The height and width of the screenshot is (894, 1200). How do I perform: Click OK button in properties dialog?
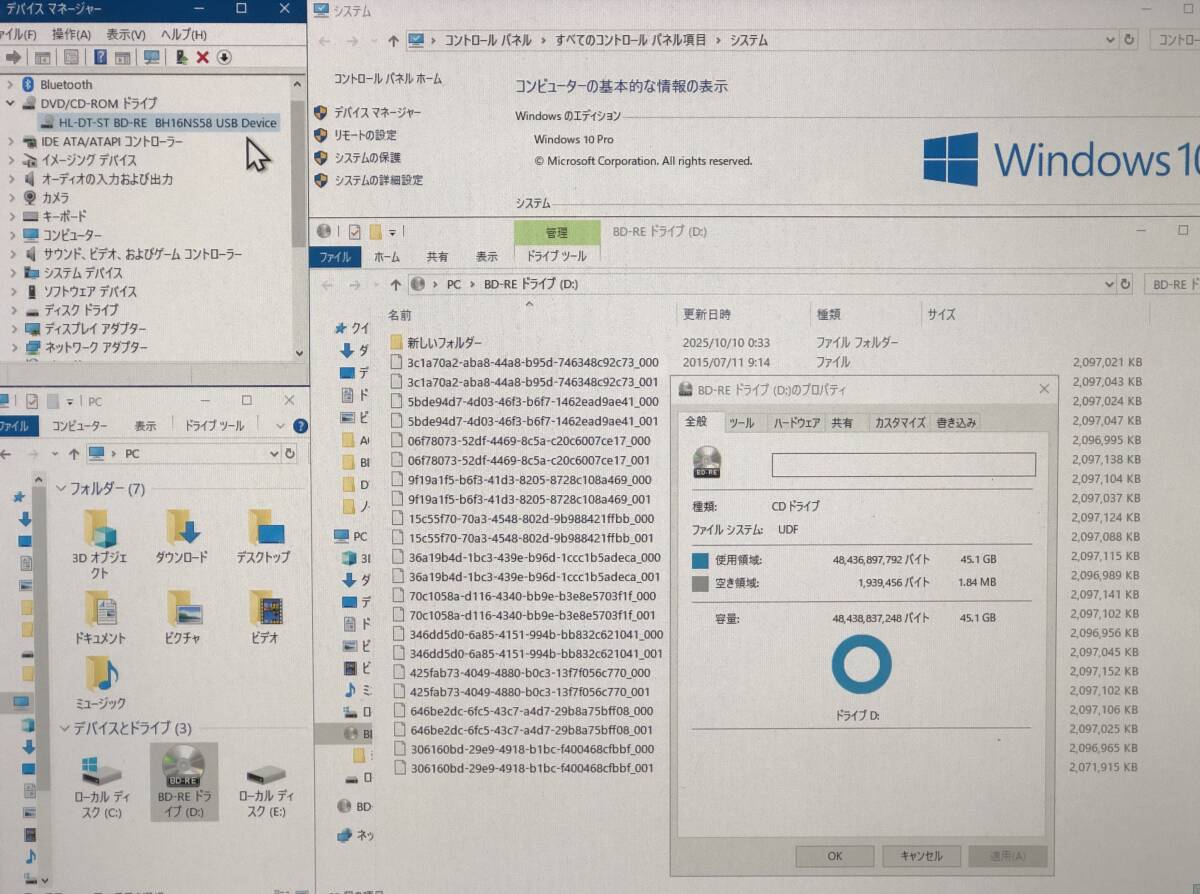coord(835,856)
